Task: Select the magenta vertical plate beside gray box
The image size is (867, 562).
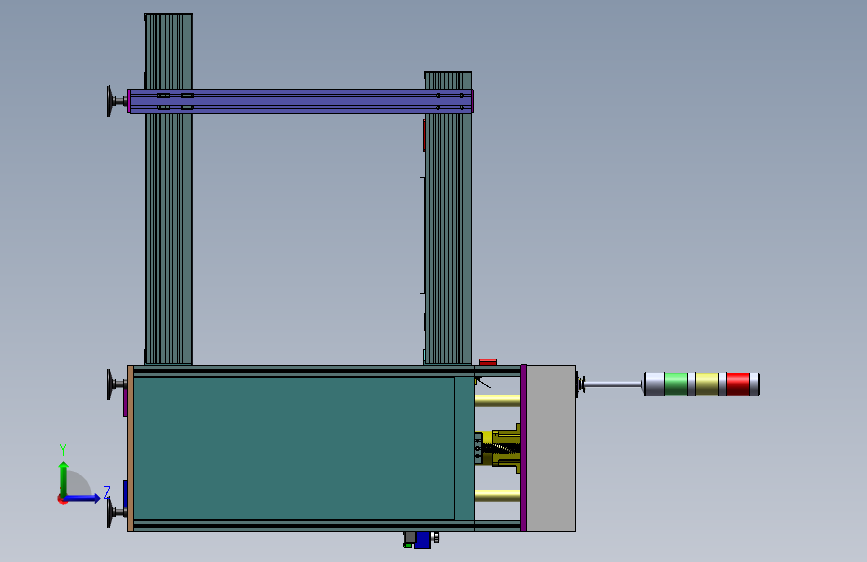Action: coord(523,448)
